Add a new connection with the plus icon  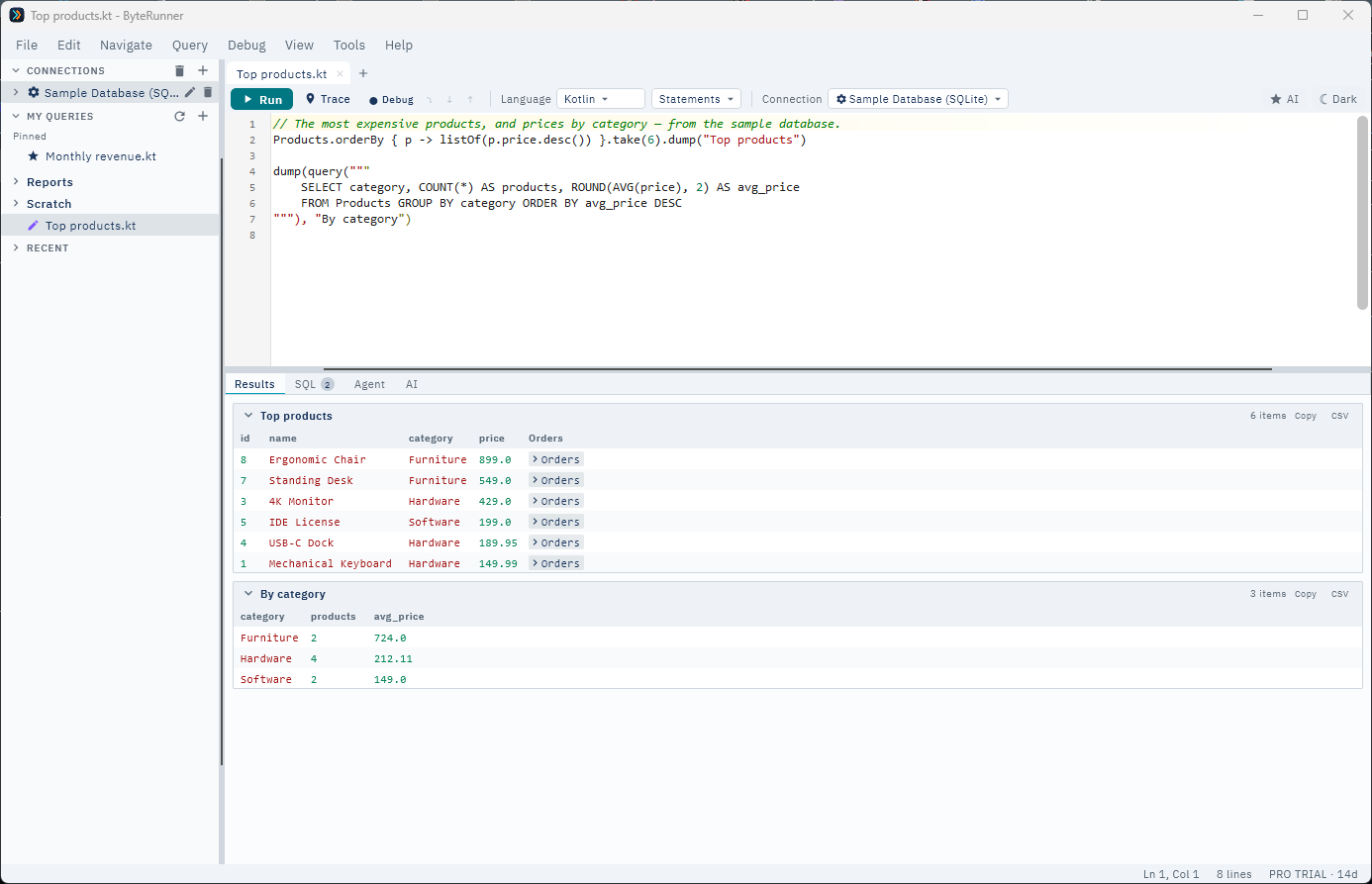pyautogui.click(x=203, y=70)
